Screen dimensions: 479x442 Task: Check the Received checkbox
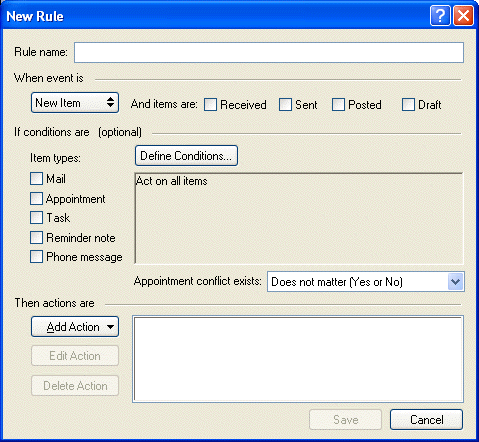click(x=210, y=105)
